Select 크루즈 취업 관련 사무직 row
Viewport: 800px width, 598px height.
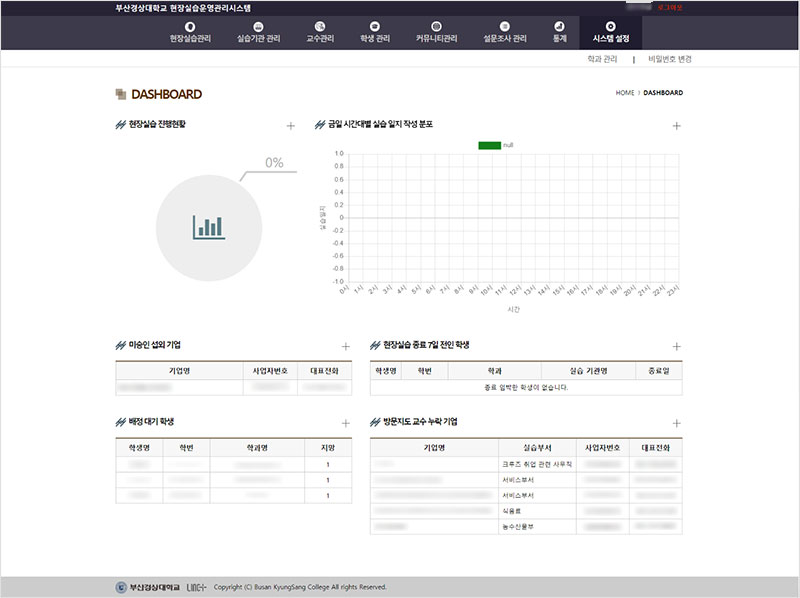526,464
